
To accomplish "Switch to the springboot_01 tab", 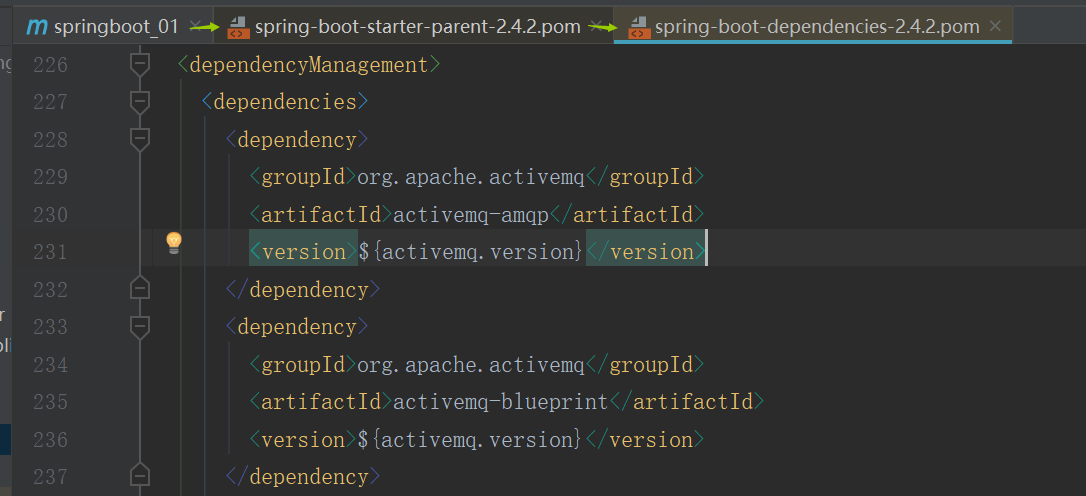I will coord(114,27).
